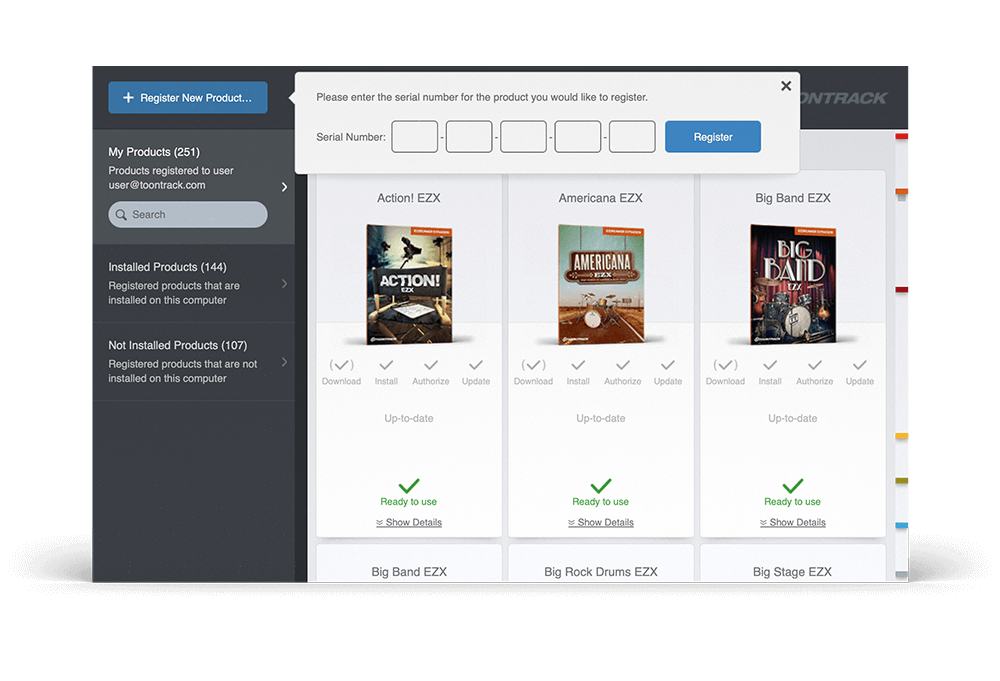This screenshot has height=681, width=1000.
Task: Click the Download icon under Big Band EZX
Action: pyautogui.click(x=725, y=366)
